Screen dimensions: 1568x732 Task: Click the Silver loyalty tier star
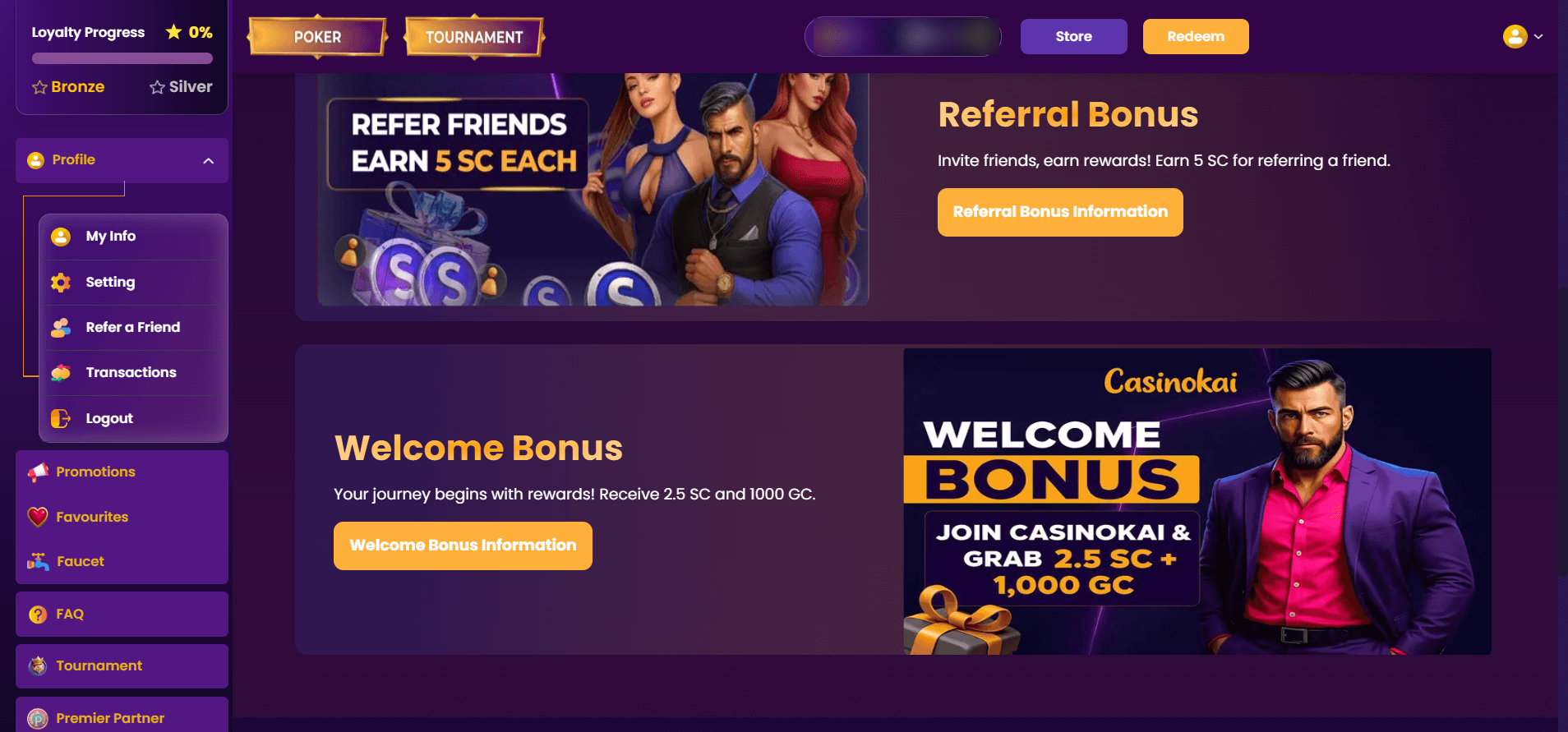(157, 87)
